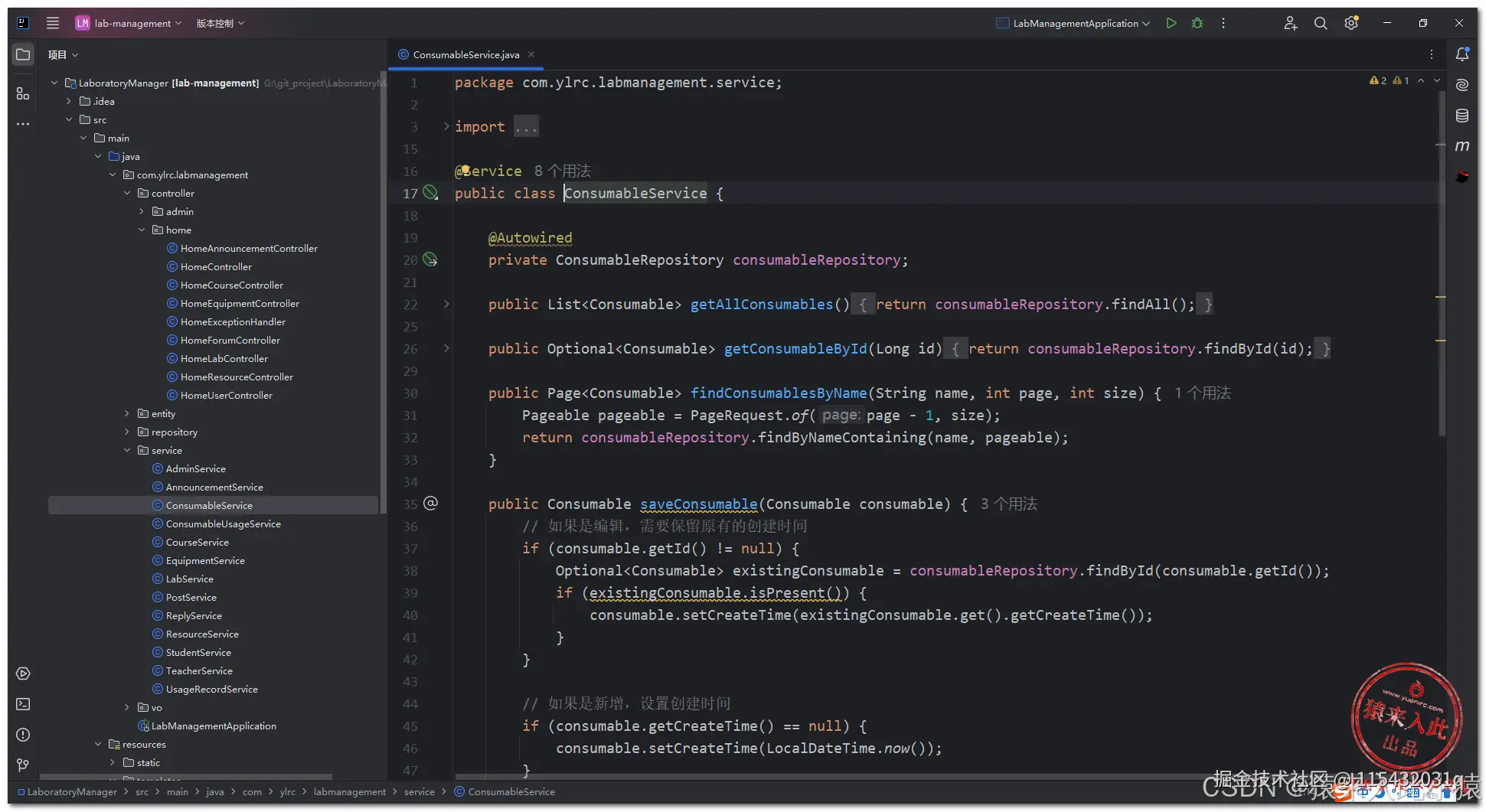Open the Services tool window
The height and width of the screenshot is (812, 1486).
(23, 673)
